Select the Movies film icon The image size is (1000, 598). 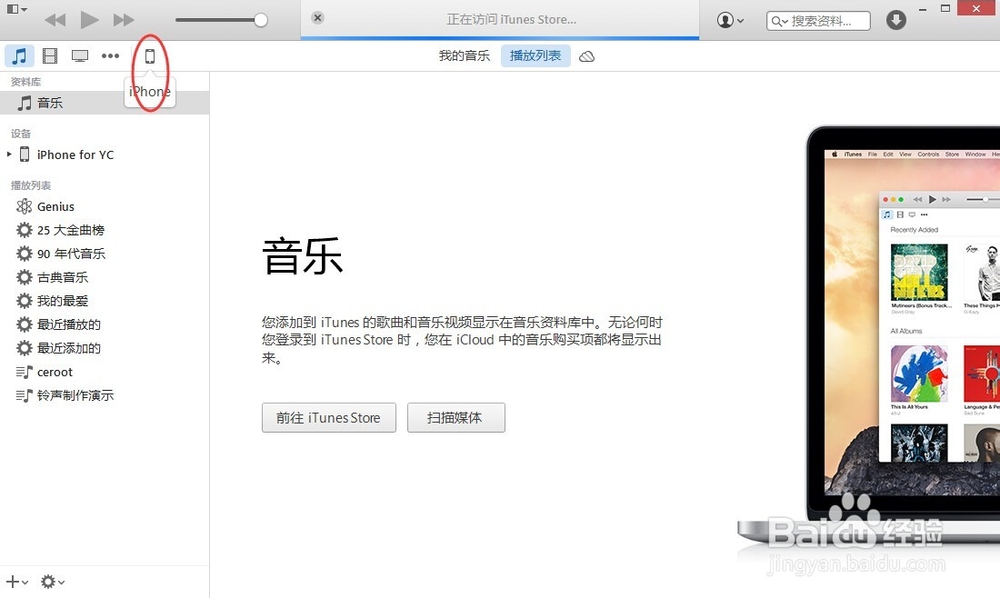point(50,56)
